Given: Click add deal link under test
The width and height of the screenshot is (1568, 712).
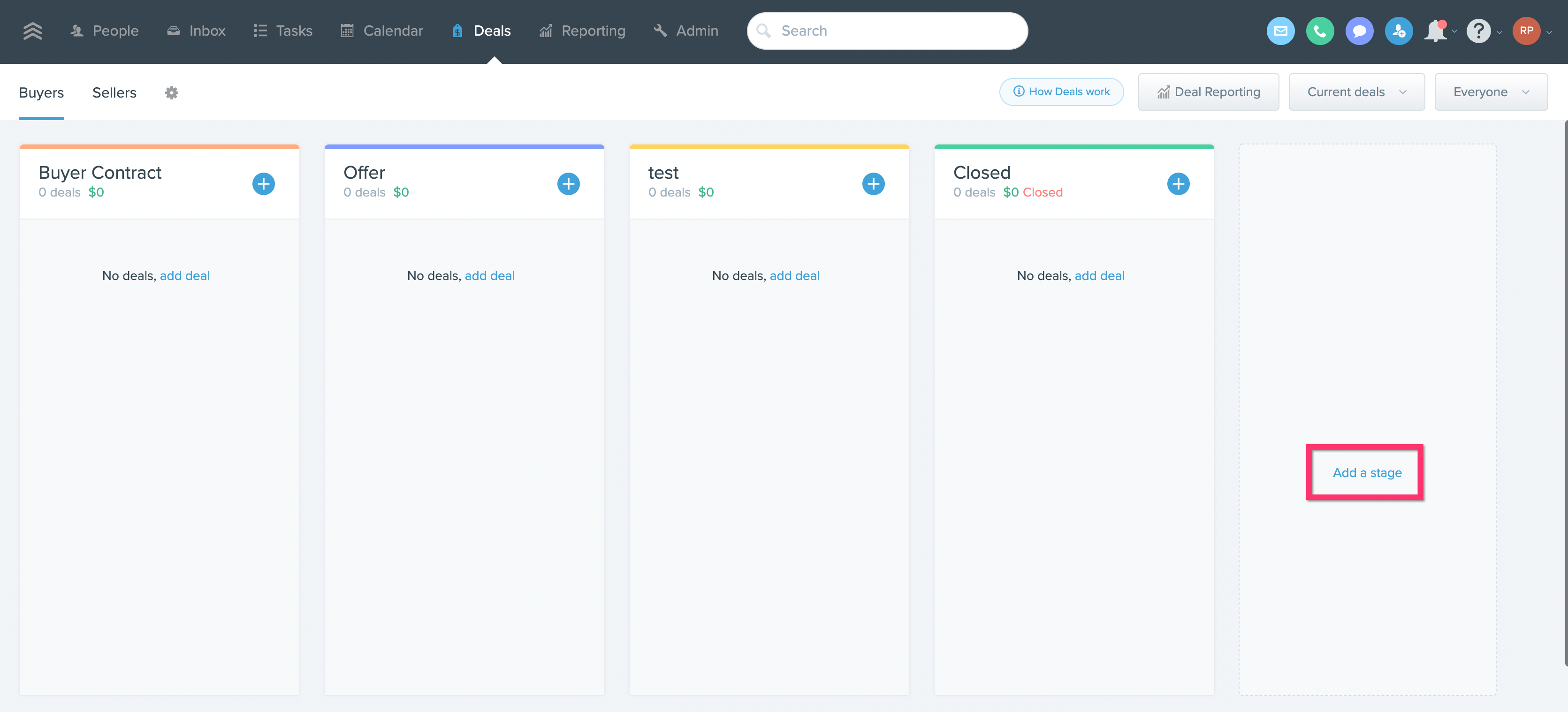Looking at the screenshot, I should (x=794, y=276).
